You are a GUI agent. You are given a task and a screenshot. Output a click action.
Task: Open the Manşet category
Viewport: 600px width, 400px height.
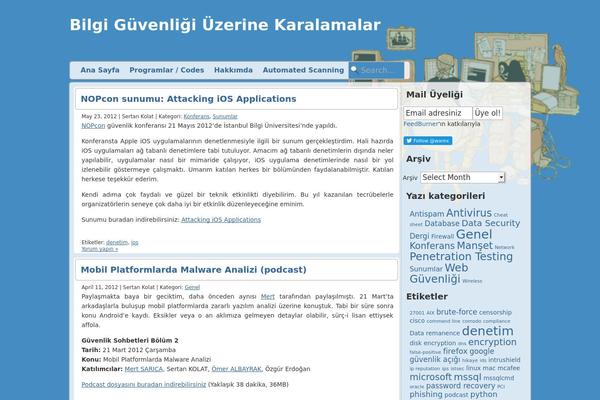(474, 246)
